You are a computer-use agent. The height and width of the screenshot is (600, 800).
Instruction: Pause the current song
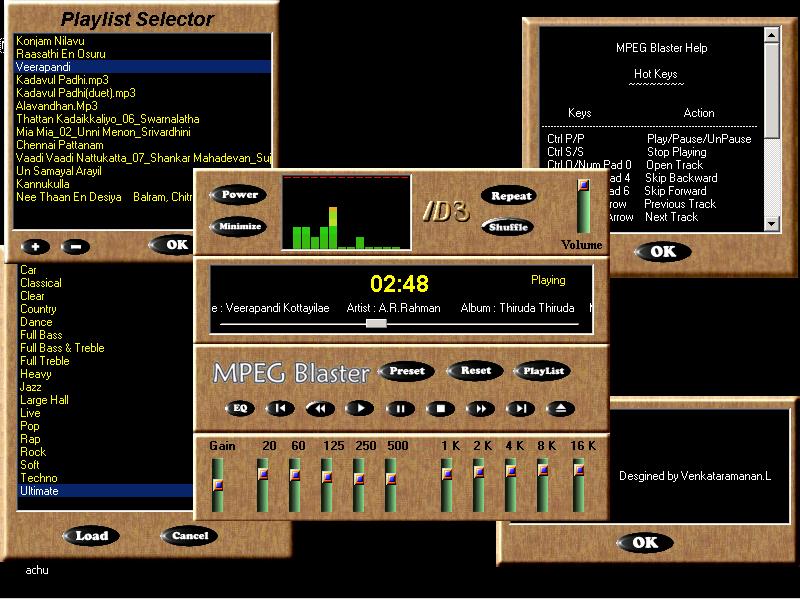click(400, 409)
